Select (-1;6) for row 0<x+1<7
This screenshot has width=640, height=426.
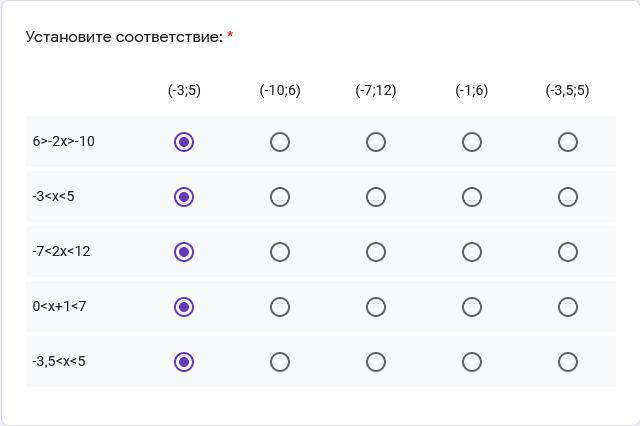pyautogui.click(x=472, y=307)
